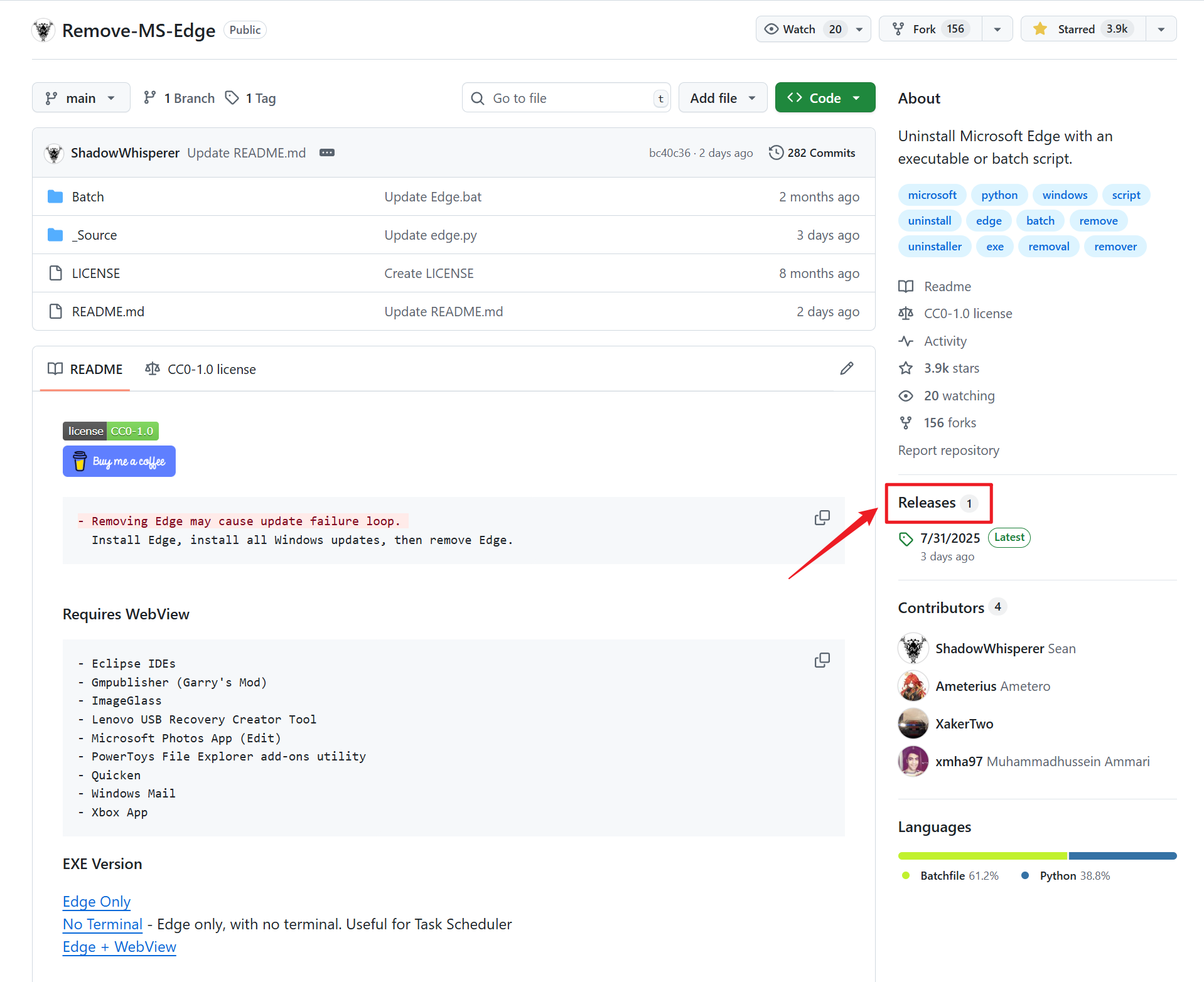This screenshot has height=982, width=1204.
Task: Click the Activity pulse icon
Action: pyautogui.click(x=906, y=341)
